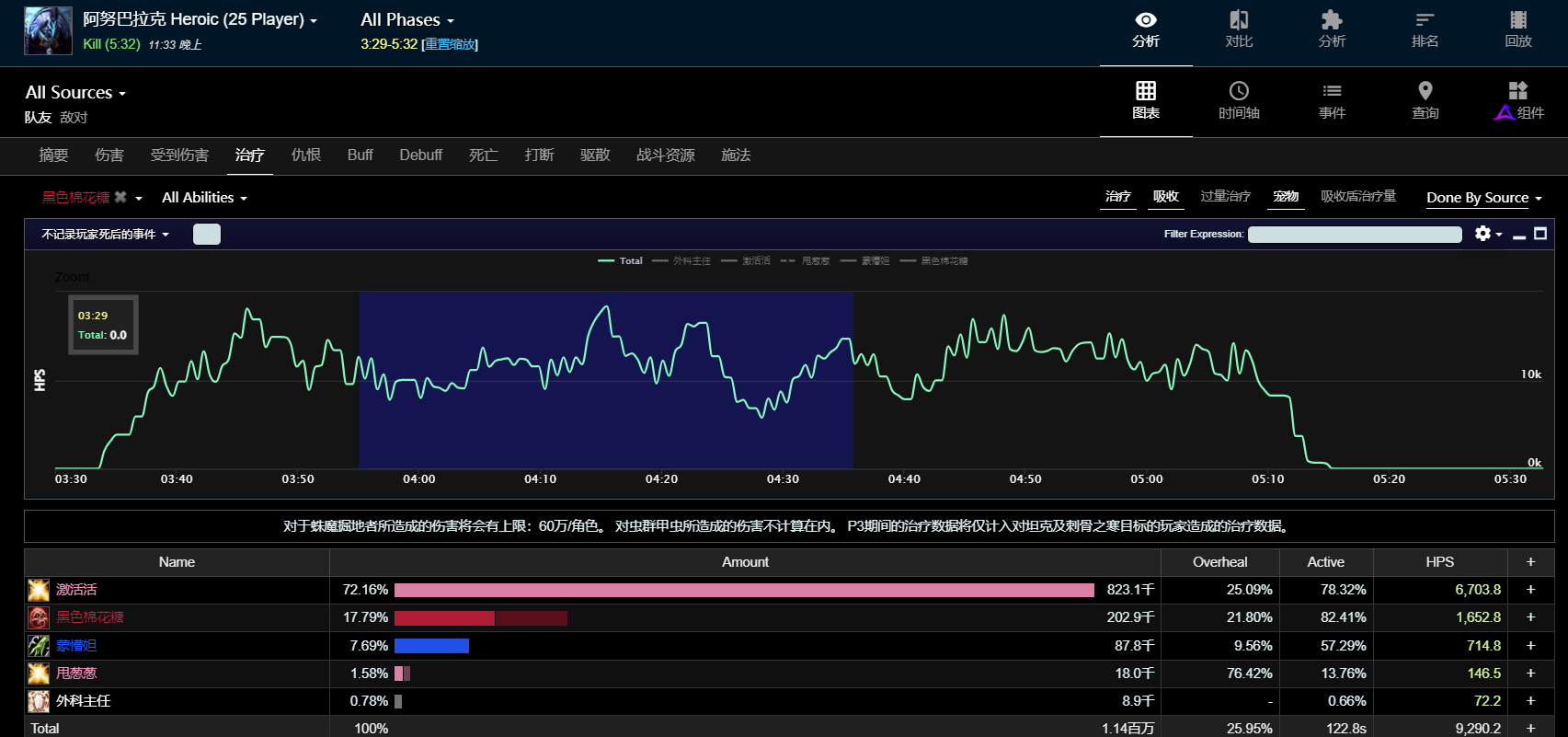The height and width of the screenshot is (737, 1568).
Task: Toggle 外科主任 series in chart legend
Action: point(681,261)
